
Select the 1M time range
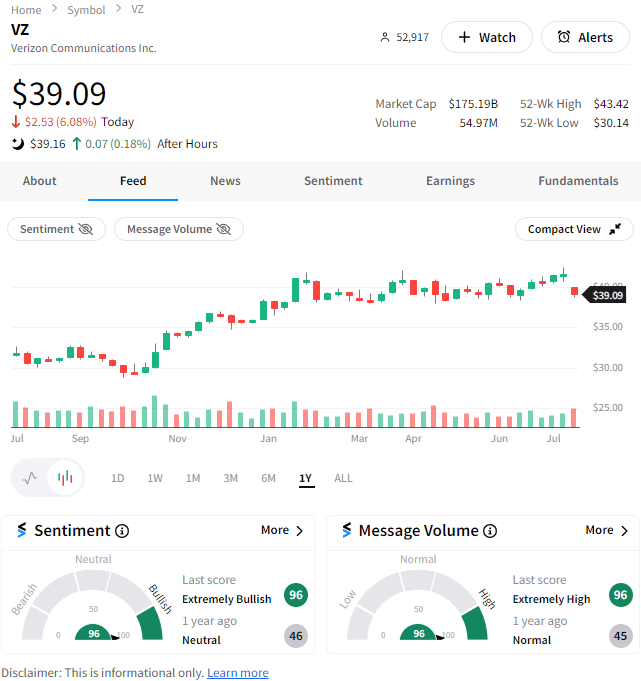[193, 478]
